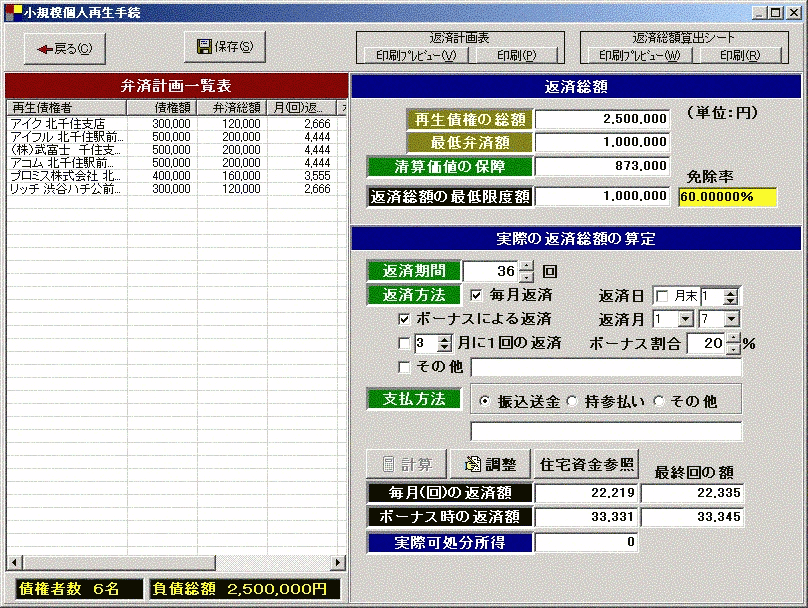Open the second 返済月 dropdown showing 7
Image resolution: width=808 pixels, height=608 pixels.
click(x=732, y=319)
